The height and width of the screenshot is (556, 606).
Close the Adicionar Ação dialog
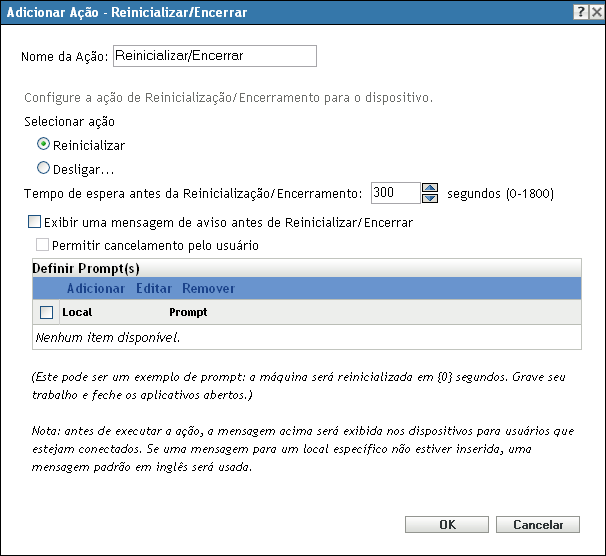point(595,10)
